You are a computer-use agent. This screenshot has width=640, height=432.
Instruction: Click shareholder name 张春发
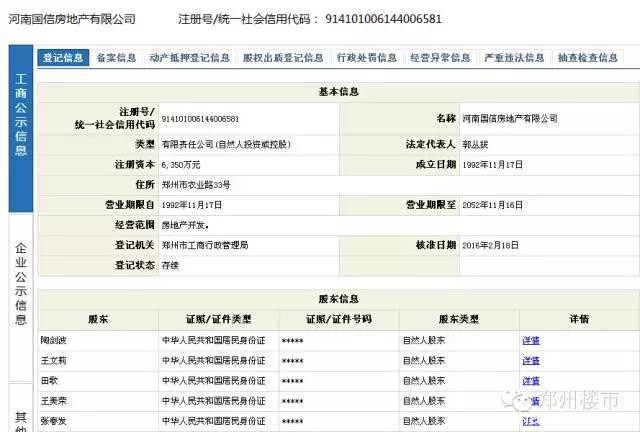53,421
